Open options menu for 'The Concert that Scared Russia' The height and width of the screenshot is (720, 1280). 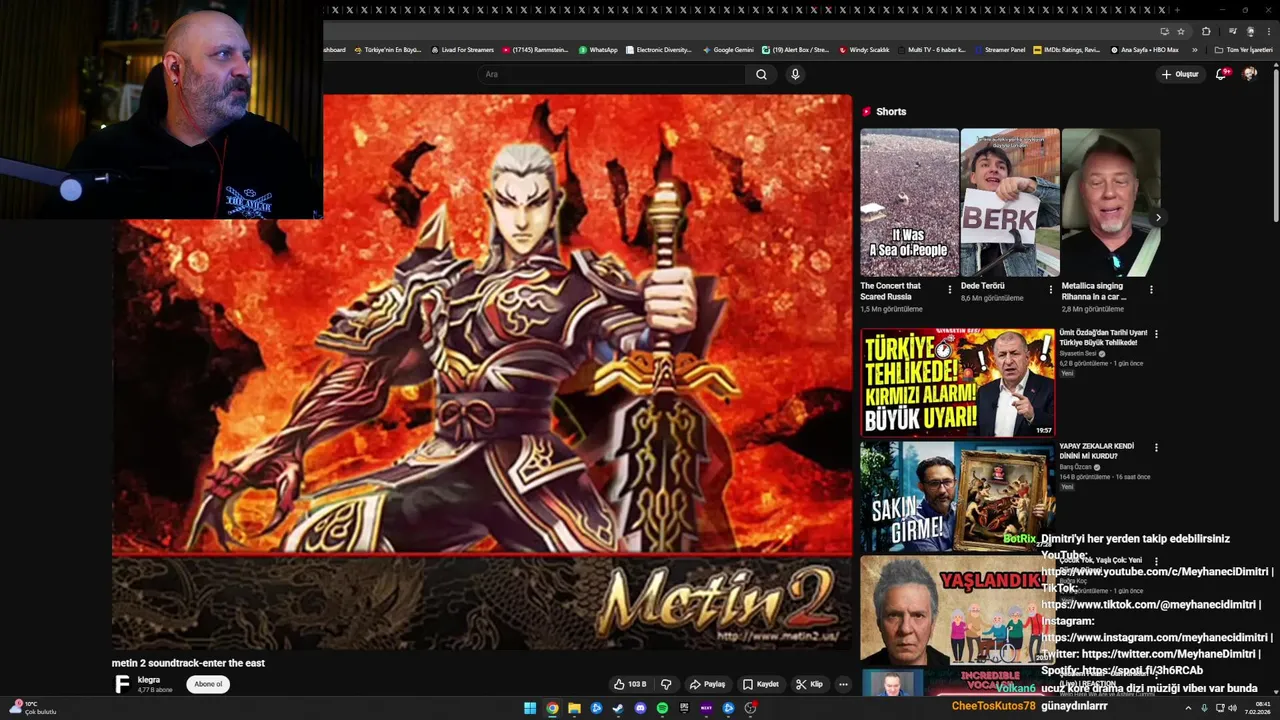click(950, 290)
